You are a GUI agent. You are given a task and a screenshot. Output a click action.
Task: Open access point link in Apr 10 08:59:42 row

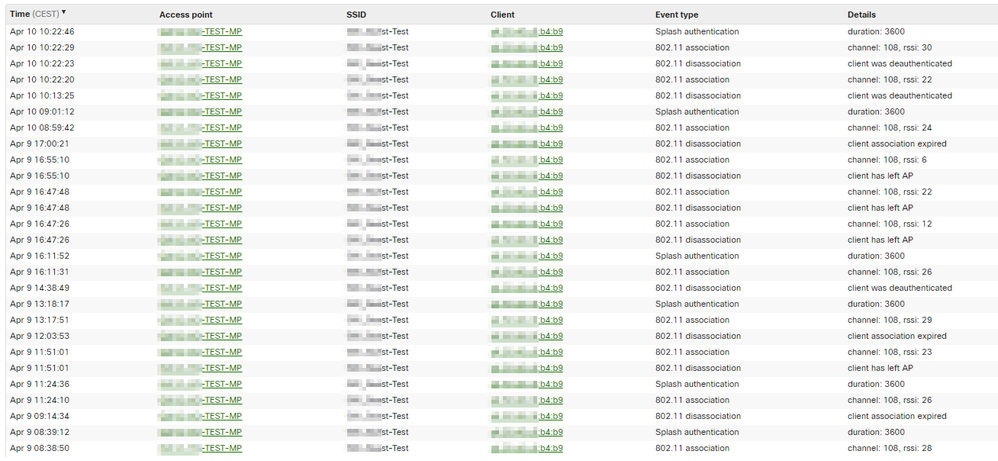(200, 128)
